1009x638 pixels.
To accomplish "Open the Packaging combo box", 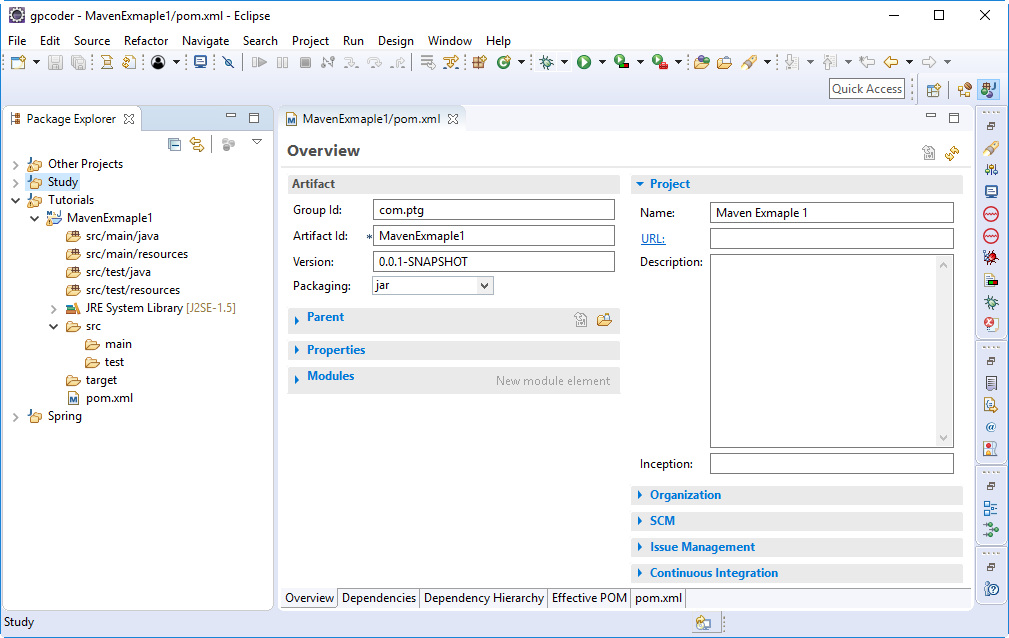I will [433, 286].
